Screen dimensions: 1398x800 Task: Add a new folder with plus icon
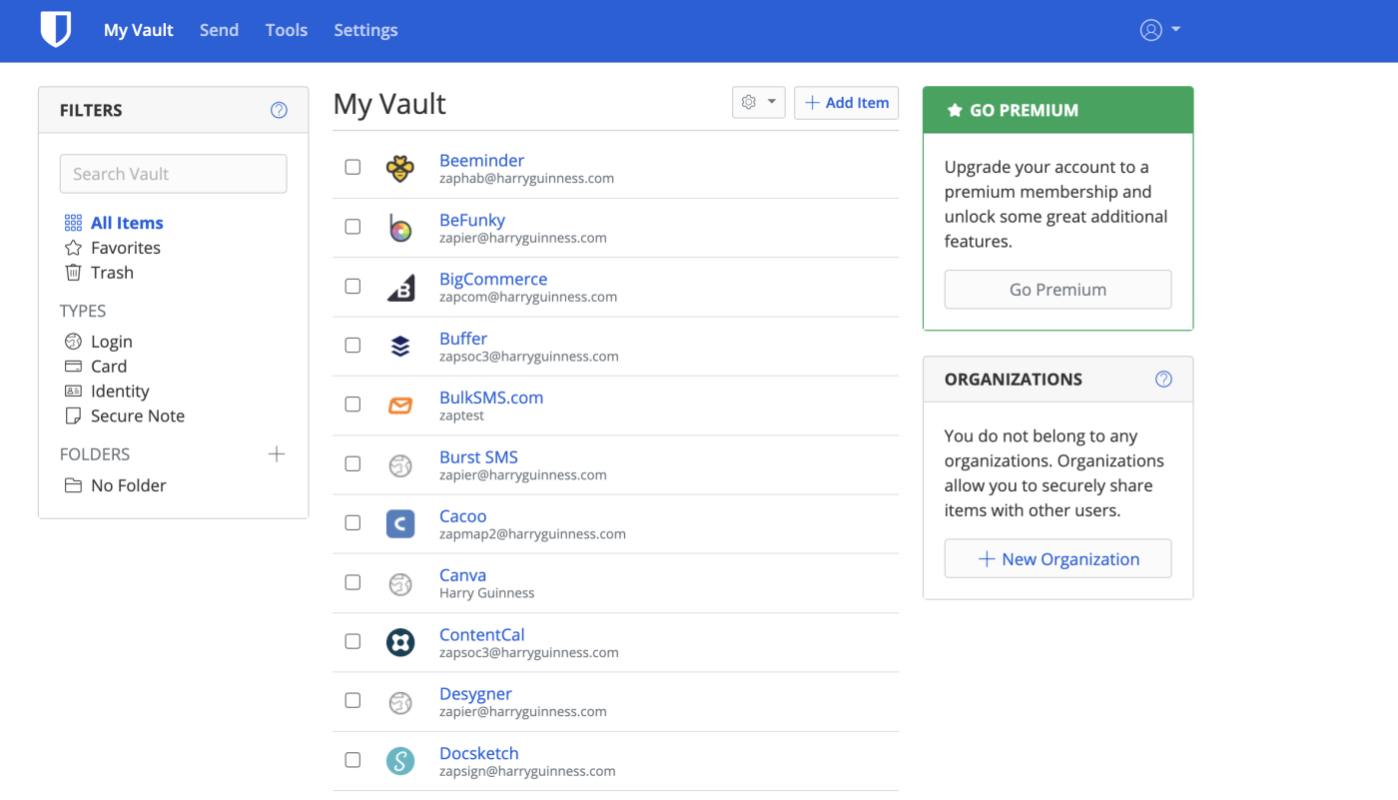276,454
